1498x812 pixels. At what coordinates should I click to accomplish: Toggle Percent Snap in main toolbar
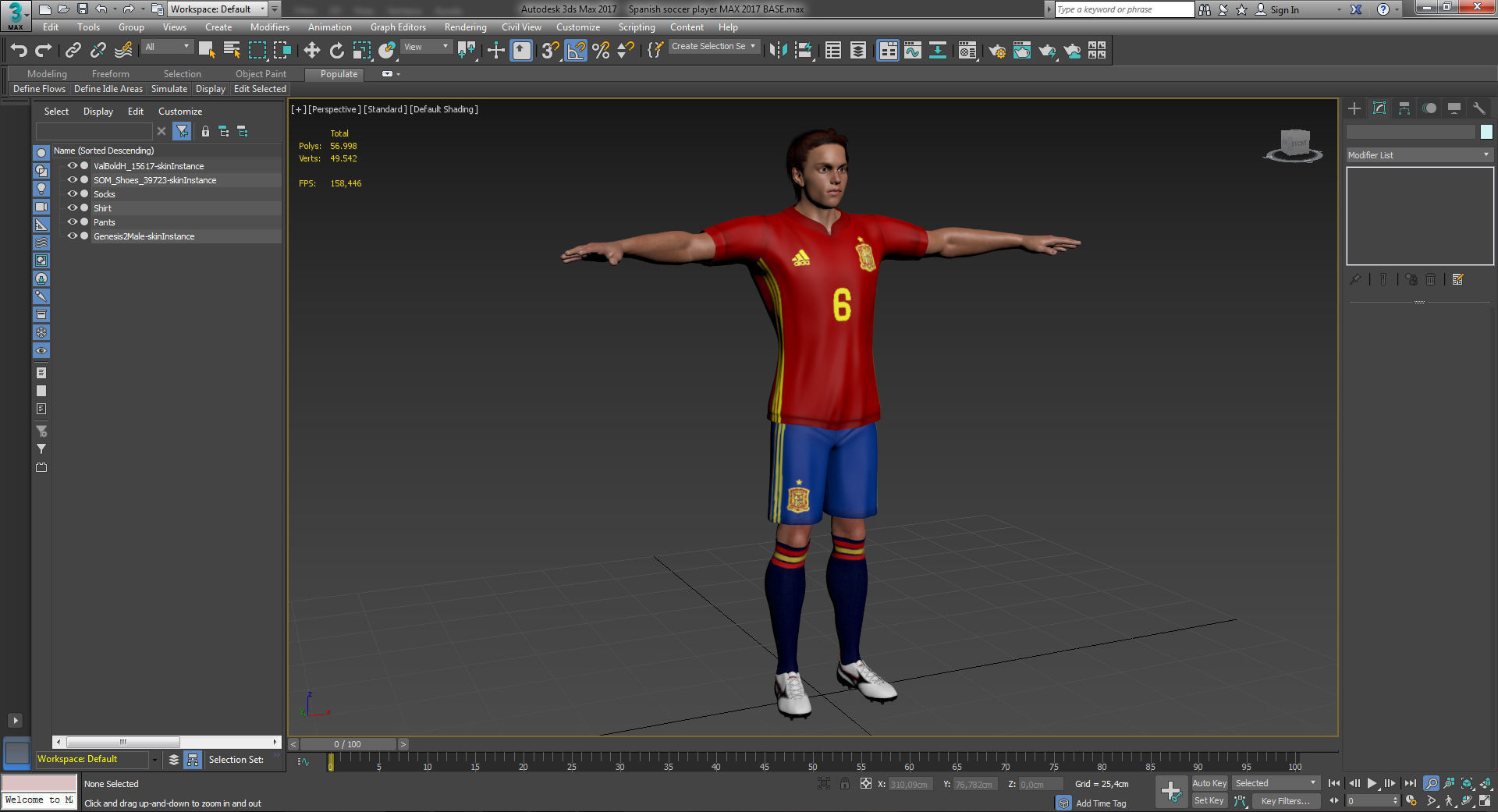click(601, 51)
